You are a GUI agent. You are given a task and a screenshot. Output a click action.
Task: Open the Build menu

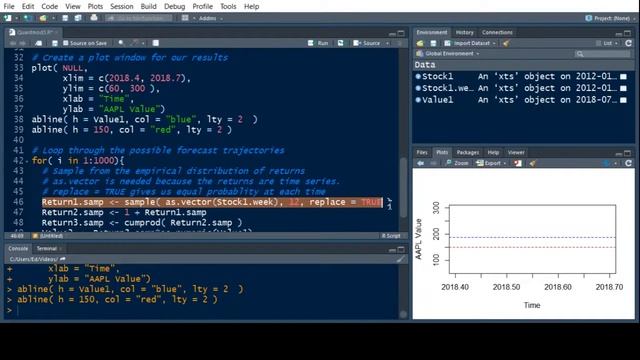148,7
